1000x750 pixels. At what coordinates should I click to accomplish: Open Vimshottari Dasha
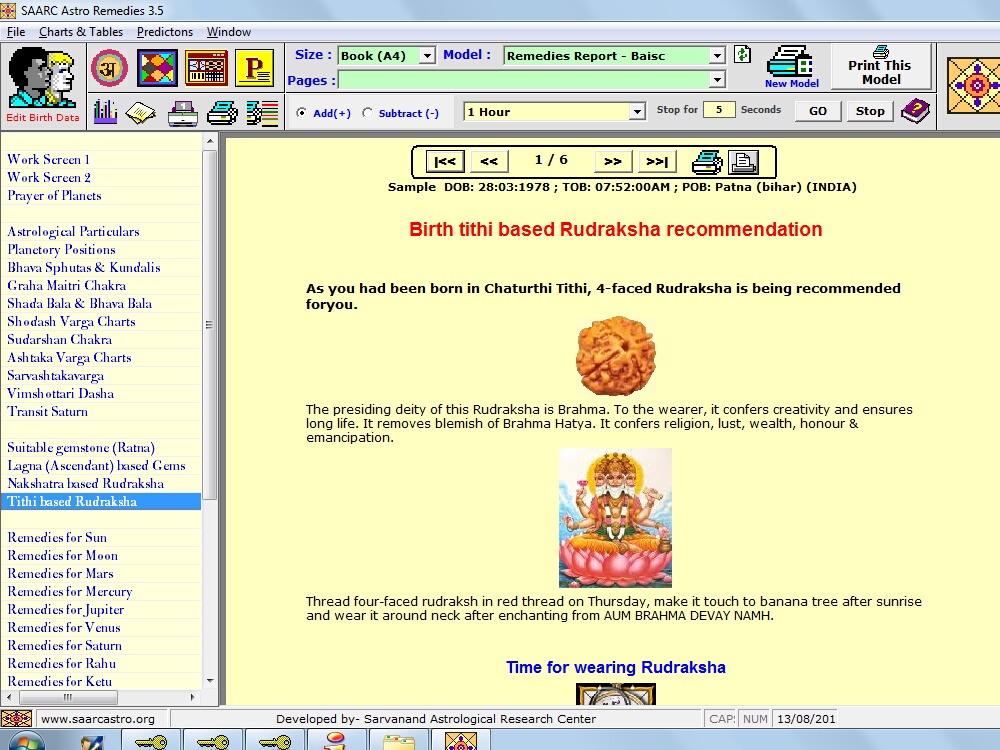(61, 393)
